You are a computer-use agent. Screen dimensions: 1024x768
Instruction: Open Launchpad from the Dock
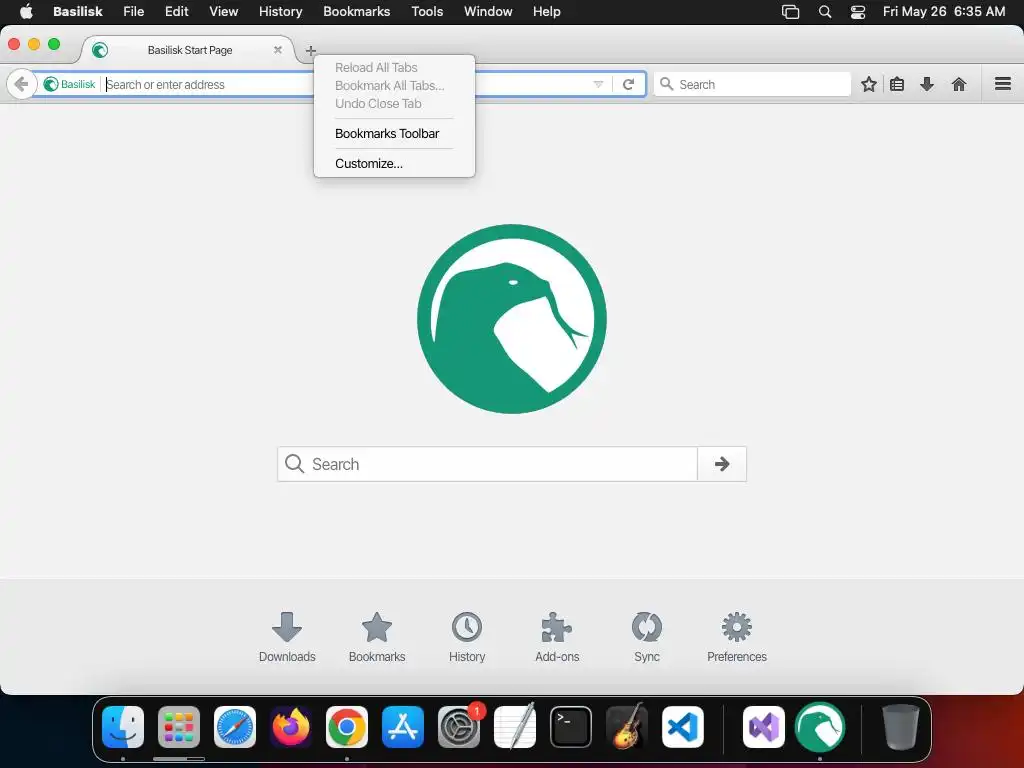pyautogui.click(x=179, y=727)
